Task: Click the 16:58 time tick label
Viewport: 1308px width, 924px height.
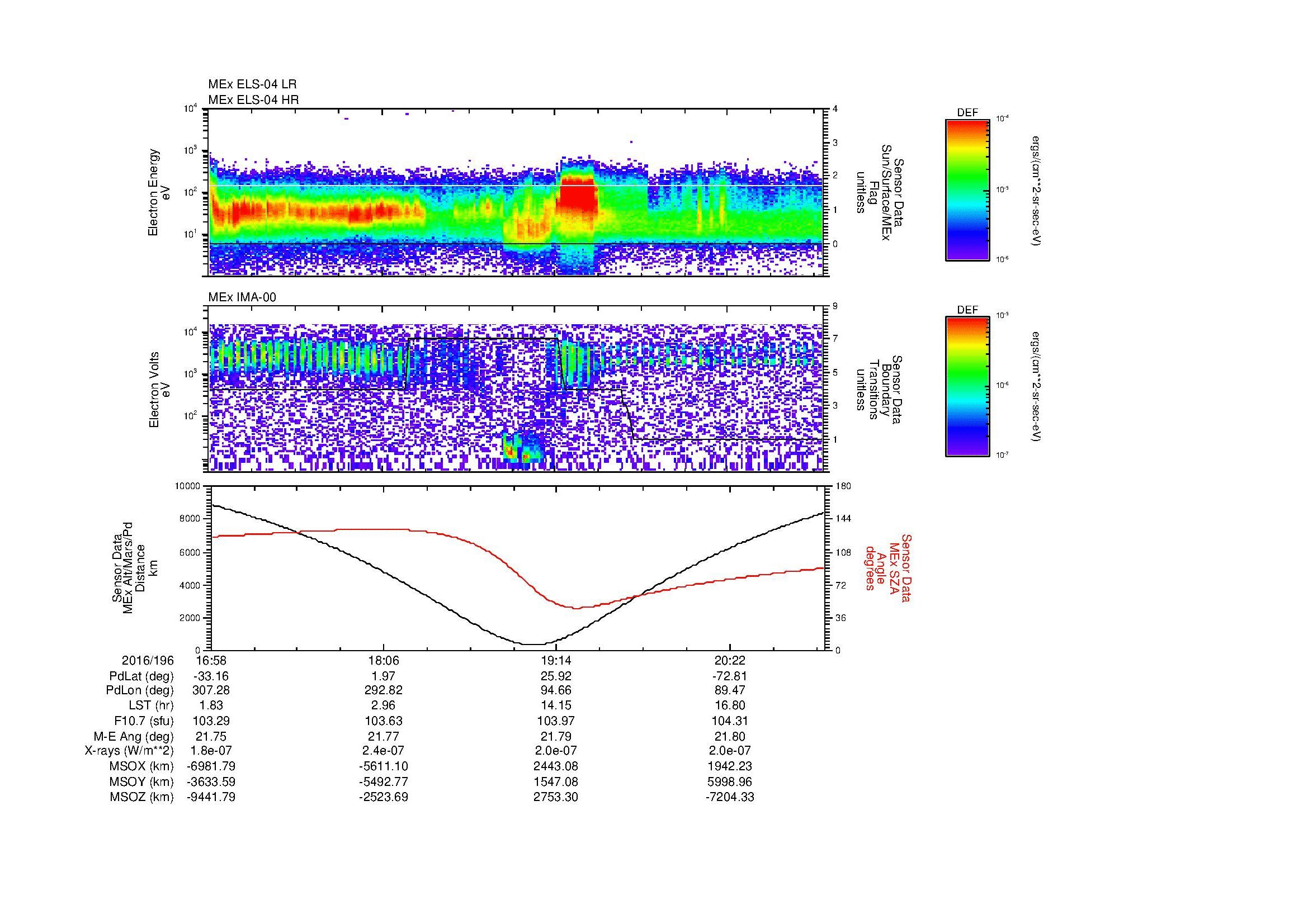Action: (x=211, y=661)
